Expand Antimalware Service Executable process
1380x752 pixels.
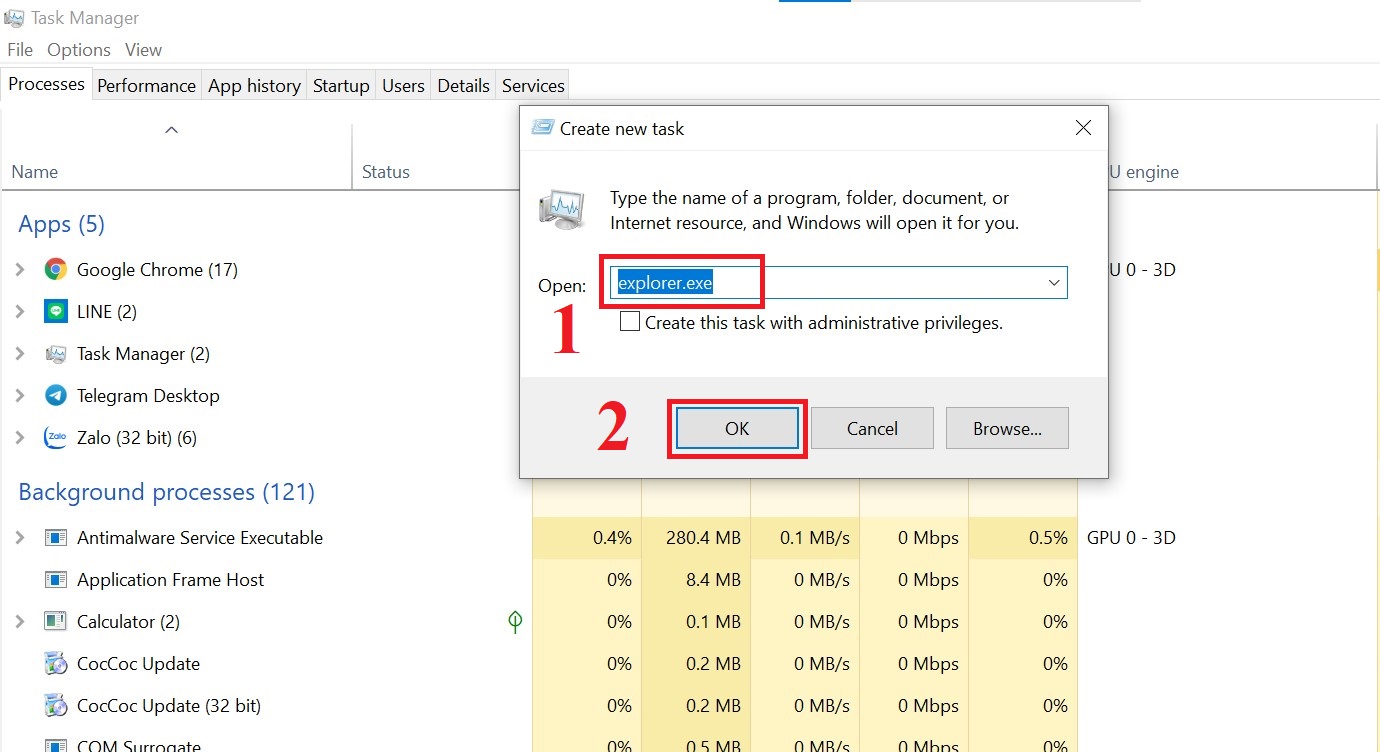[20, 537]
